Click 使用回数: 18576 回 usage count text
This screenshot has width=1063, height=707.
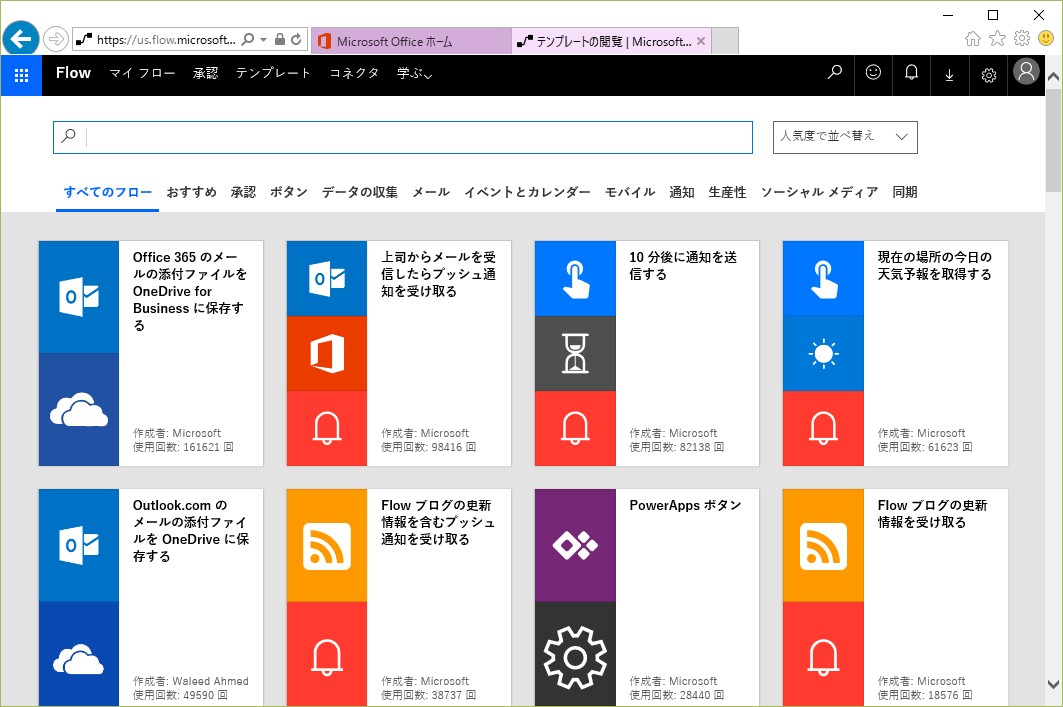925,695
